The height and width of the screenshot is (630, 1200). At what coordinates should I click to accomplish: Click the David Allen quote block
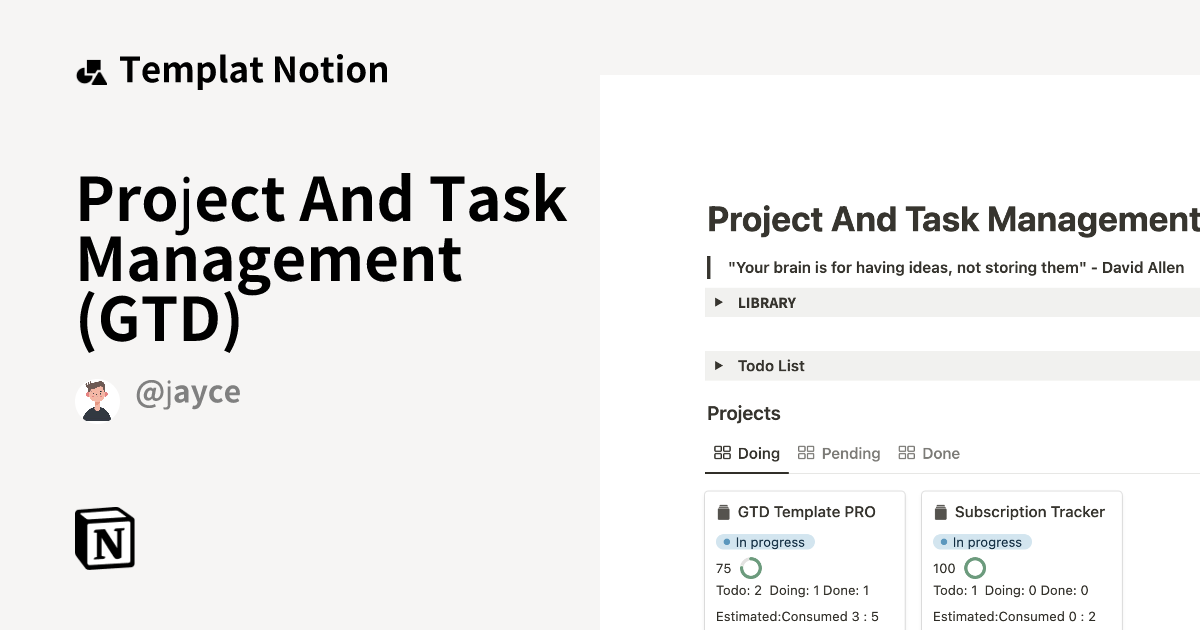point(955,267)
